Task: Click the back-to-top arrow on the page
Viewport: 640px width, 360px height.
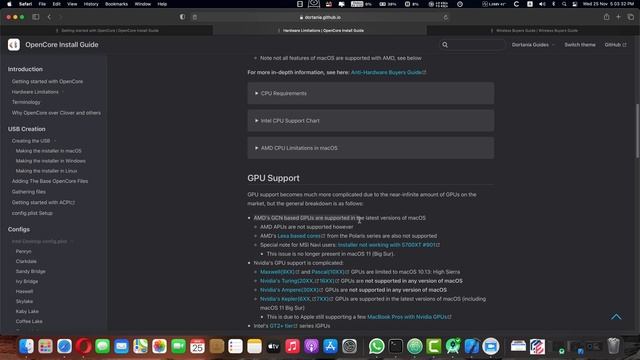Action: pos(616,317)
